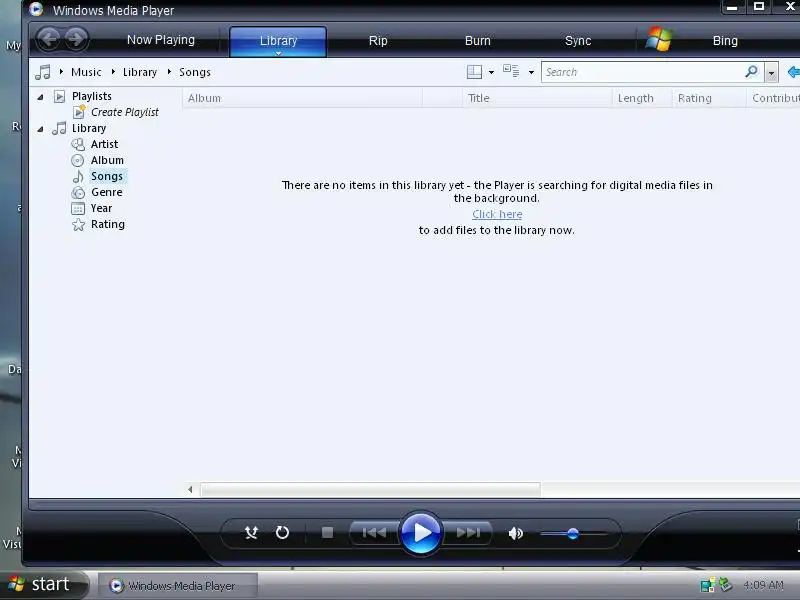
Task: Click the horizontal scrollbar thumb
Action: [x=370, y=489]
